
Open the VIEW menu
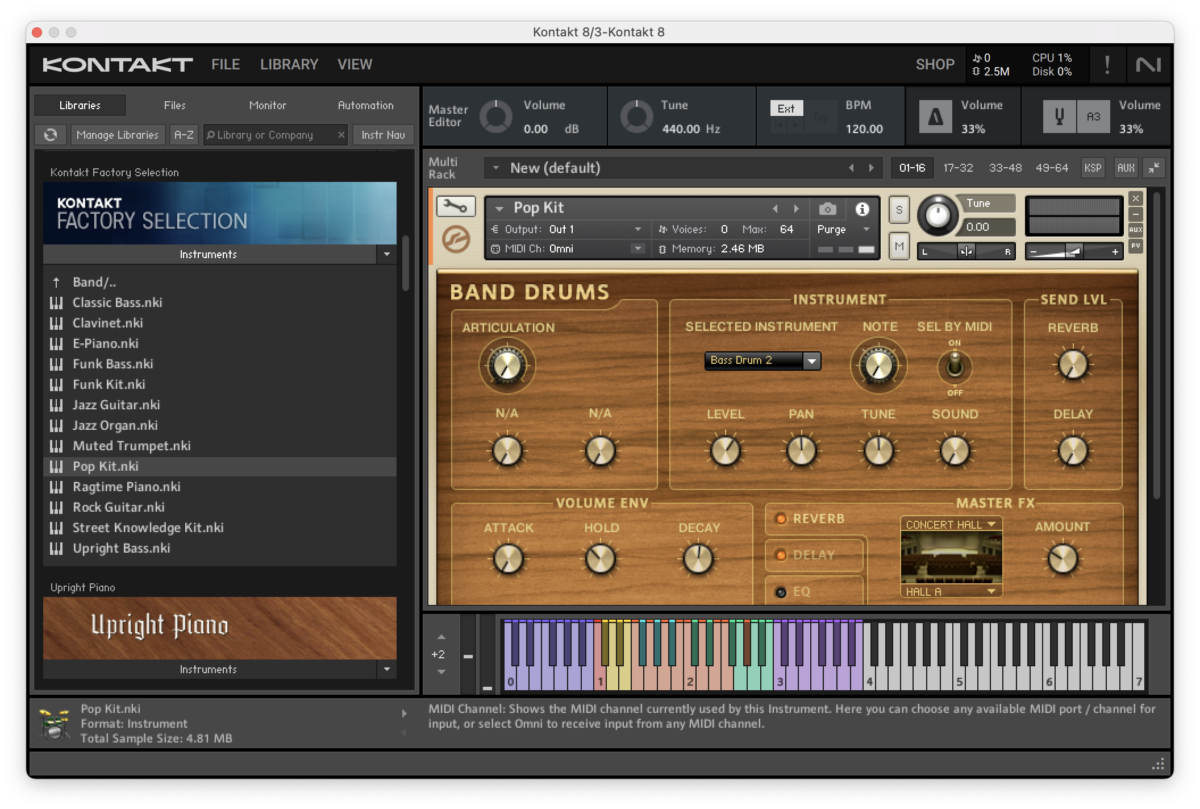click(x=354, y=64)
